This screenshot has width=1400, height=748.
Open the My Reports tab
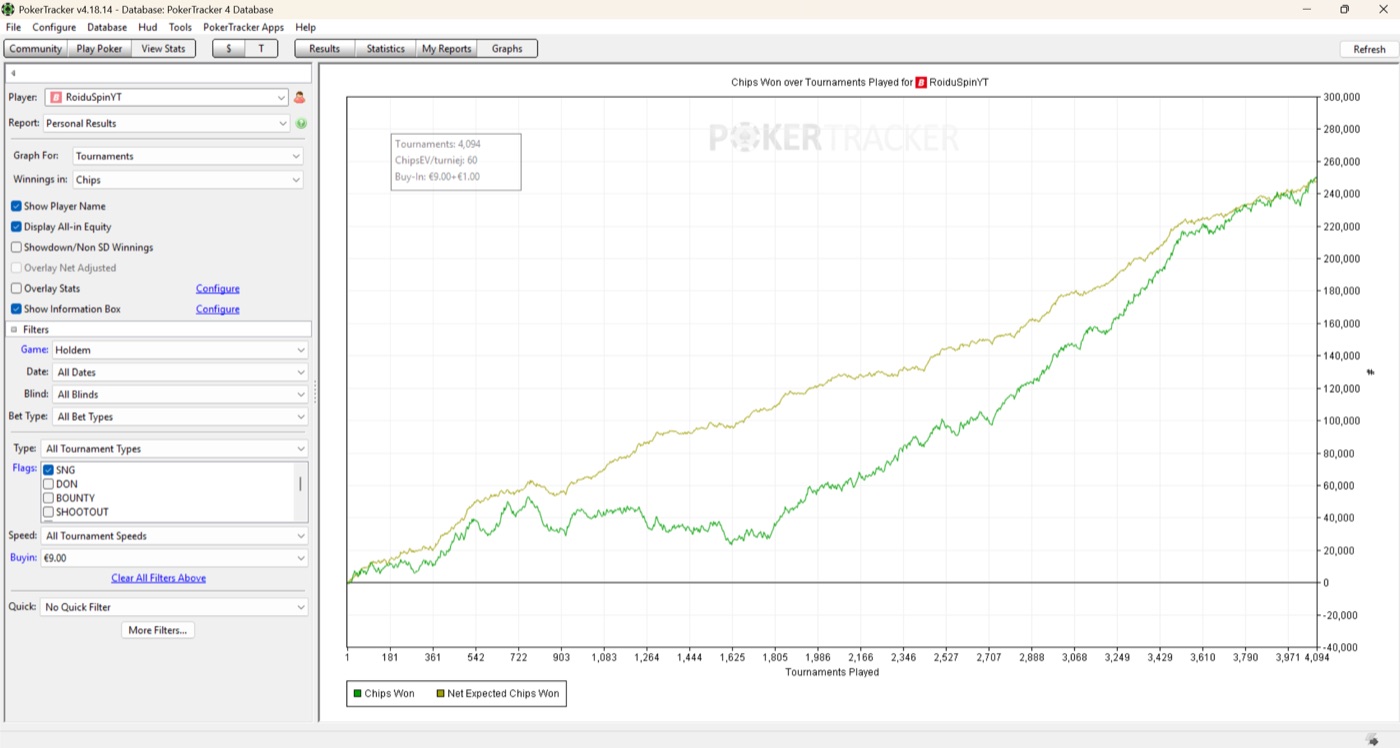click(446, 48)
